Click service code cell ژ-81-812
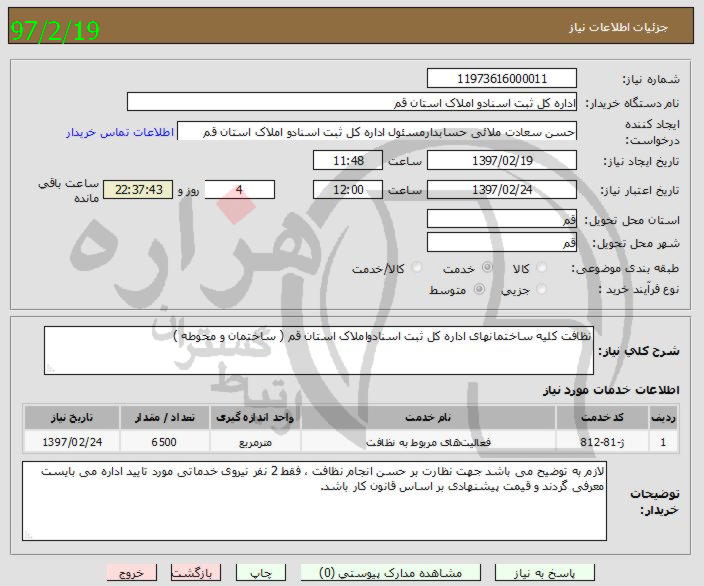This screenshot has width=704, height=586. coord(602,442)
